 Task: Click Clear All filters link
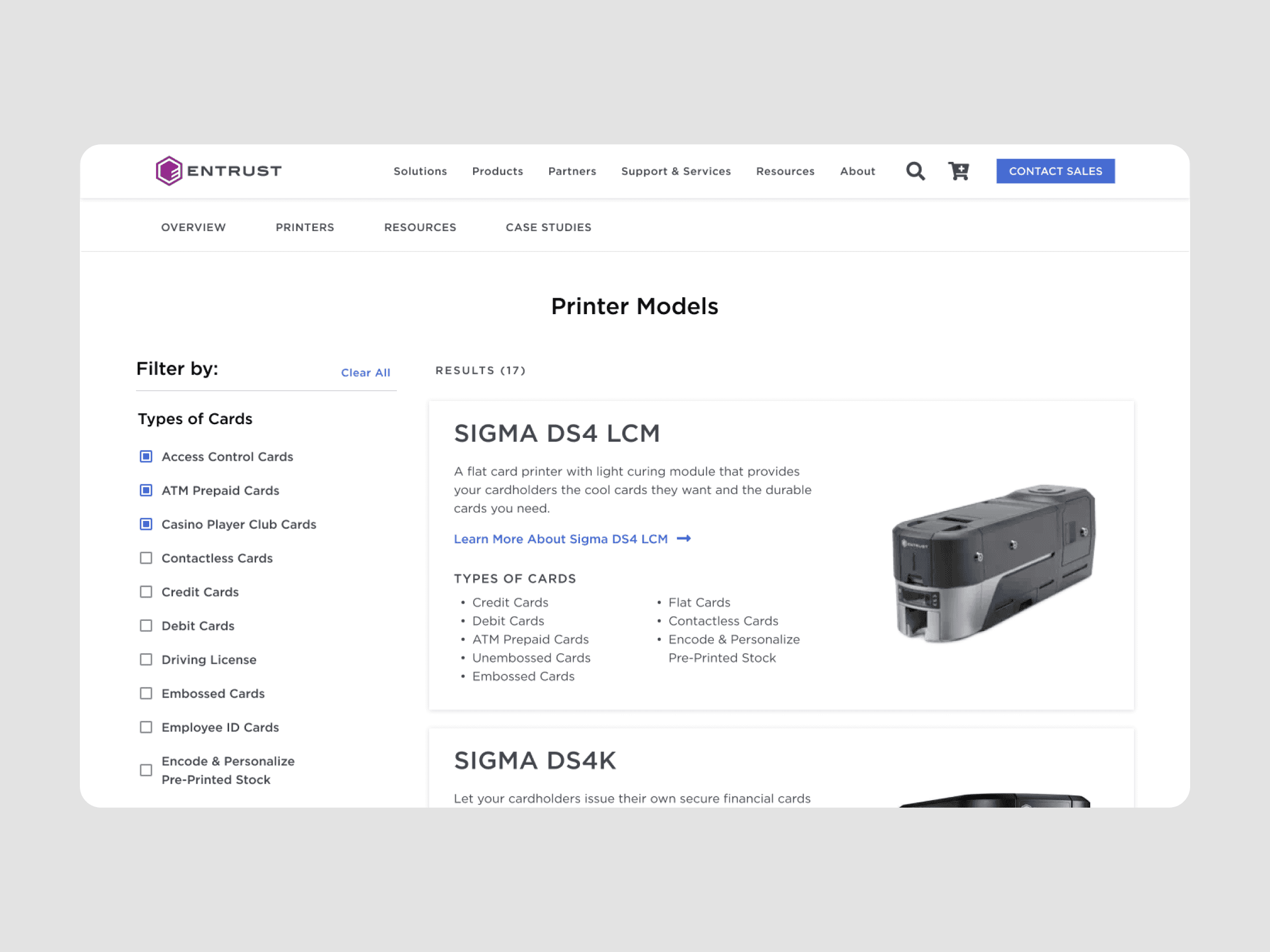(x=366, y=373)
